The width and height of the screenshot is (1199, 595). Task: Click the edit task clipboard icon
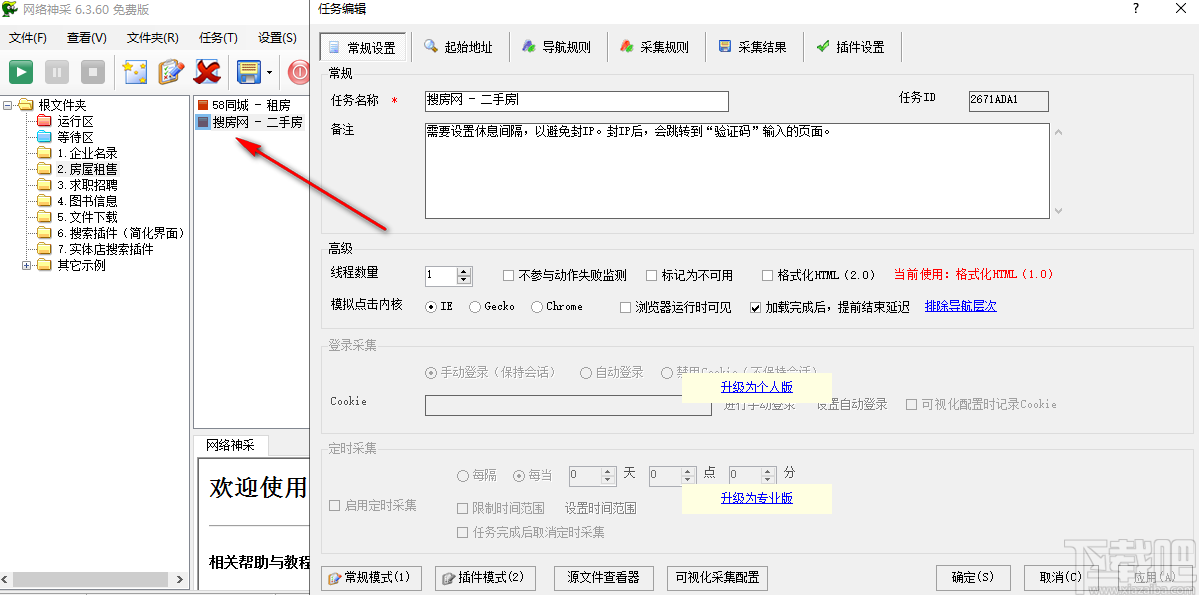[x=169, y=72]
